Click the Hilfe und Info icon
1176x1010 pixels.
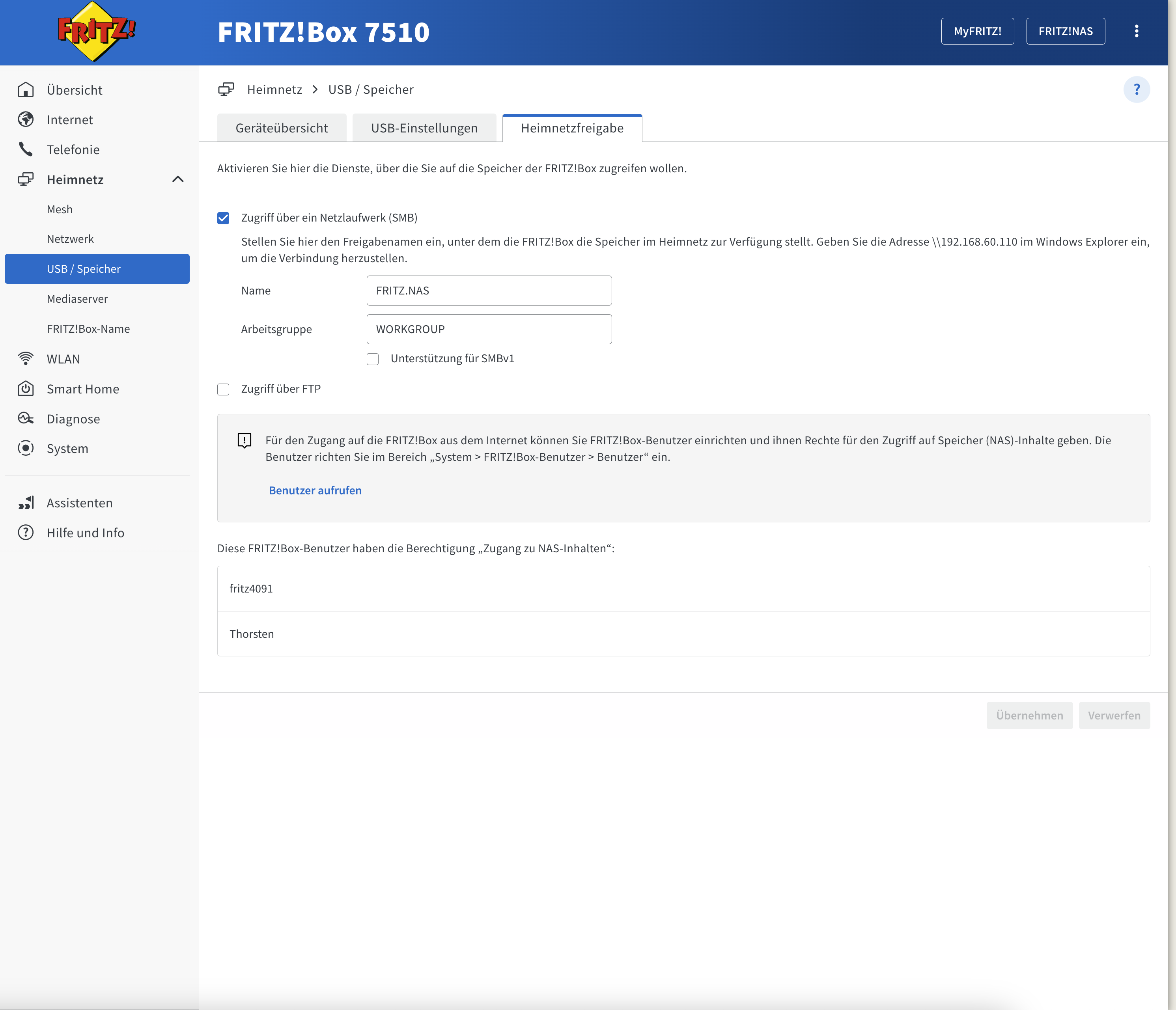(26, 532)
